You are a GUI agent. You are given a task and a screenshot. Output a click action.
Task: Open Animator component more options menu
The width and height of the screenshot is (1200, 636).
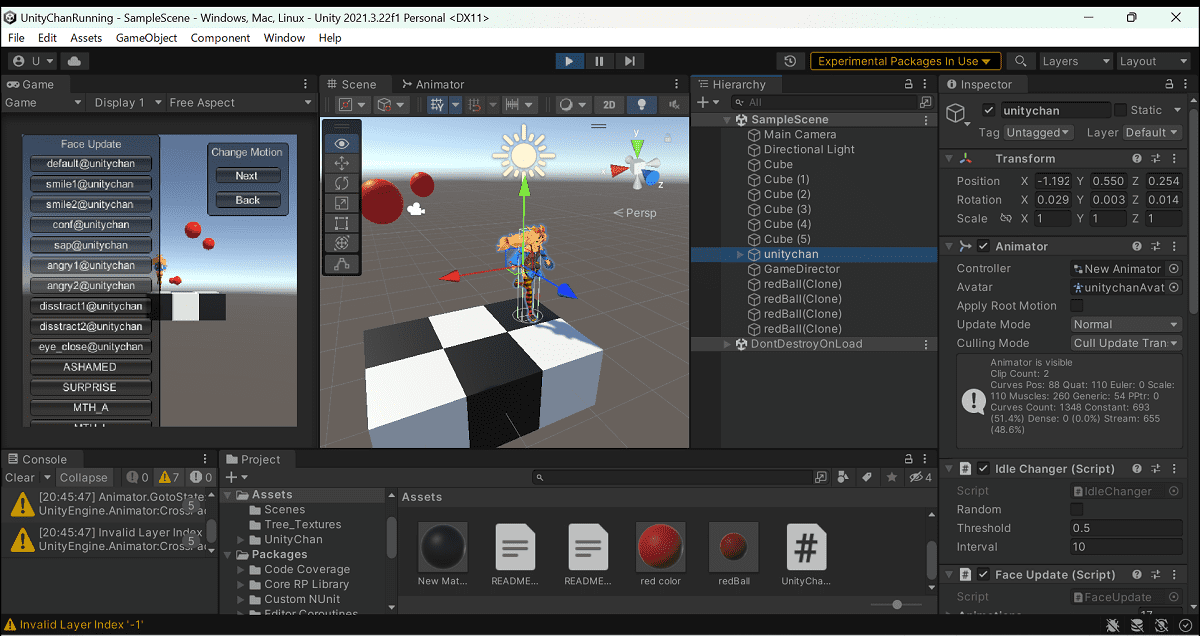click(x=1173, y=246)
